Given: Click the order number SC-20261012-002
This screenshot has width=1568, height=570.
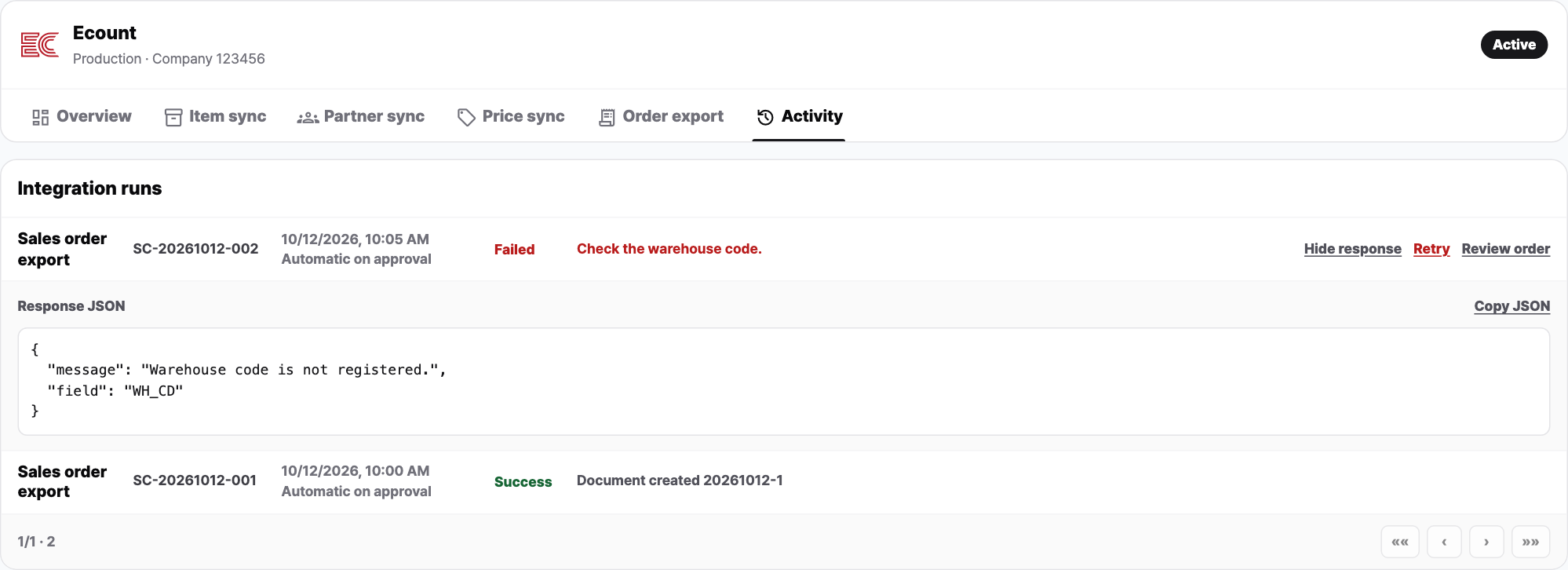Looking at the screenshot, I should (x=195, y=249).
